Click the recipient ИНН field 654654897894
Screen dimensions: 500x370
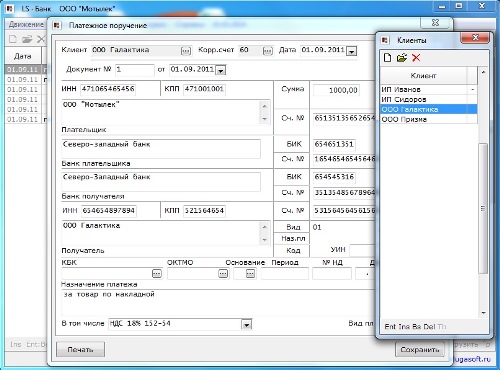(x=109, y=211)
